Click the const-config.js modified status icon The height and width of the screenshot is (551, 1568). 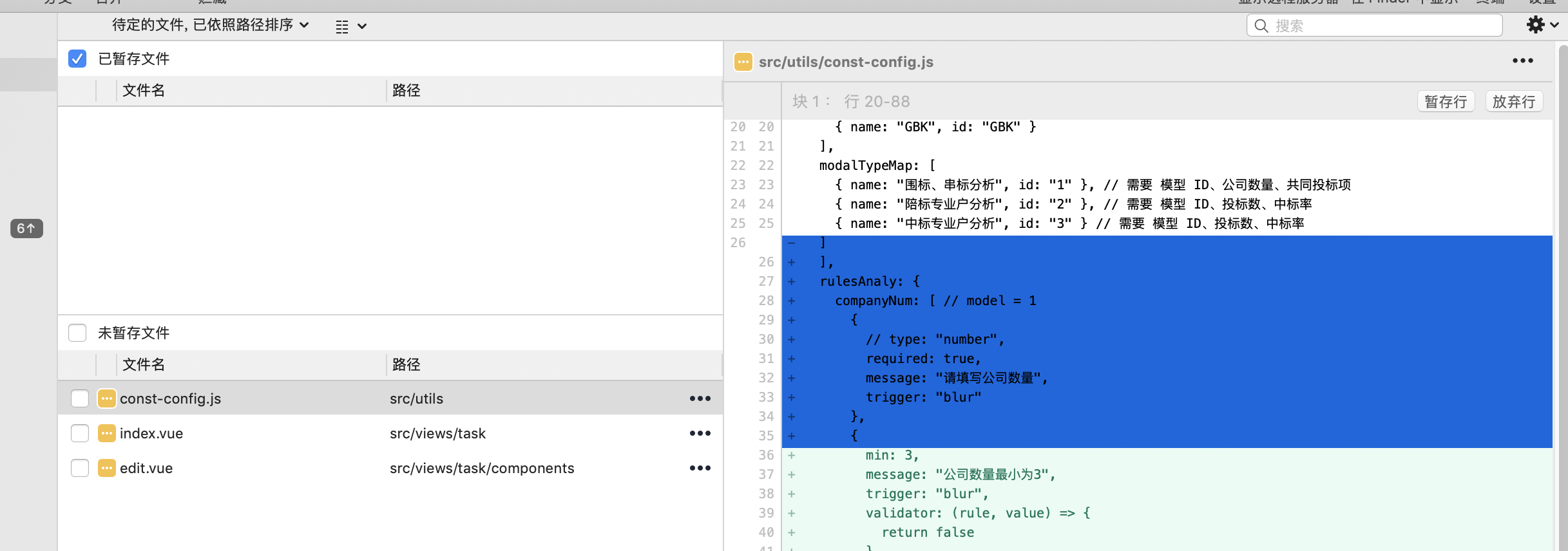107,398
